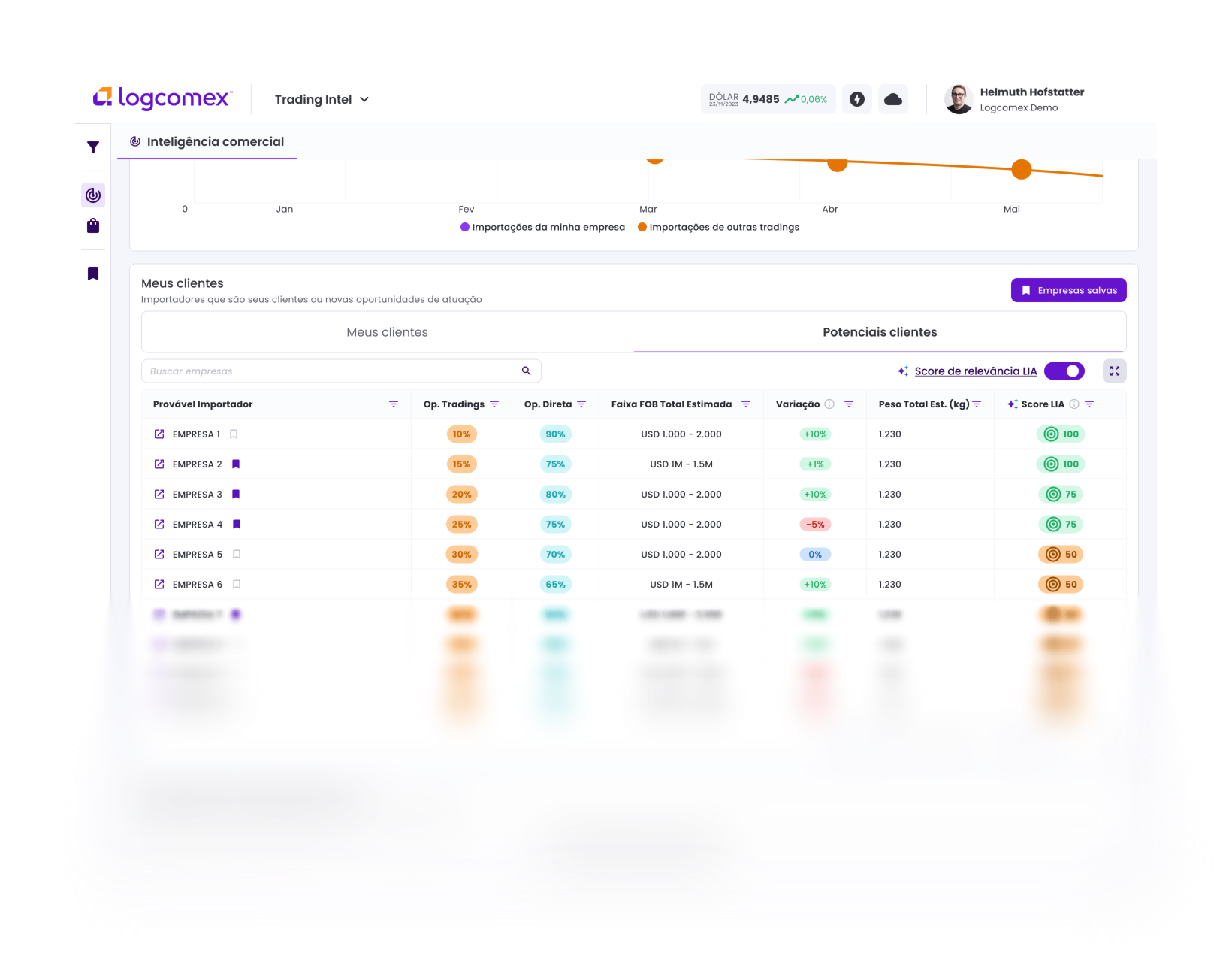Open the shopping bag sidebar icon
This screenshot has height=962, width=1232.
[93, 225]
